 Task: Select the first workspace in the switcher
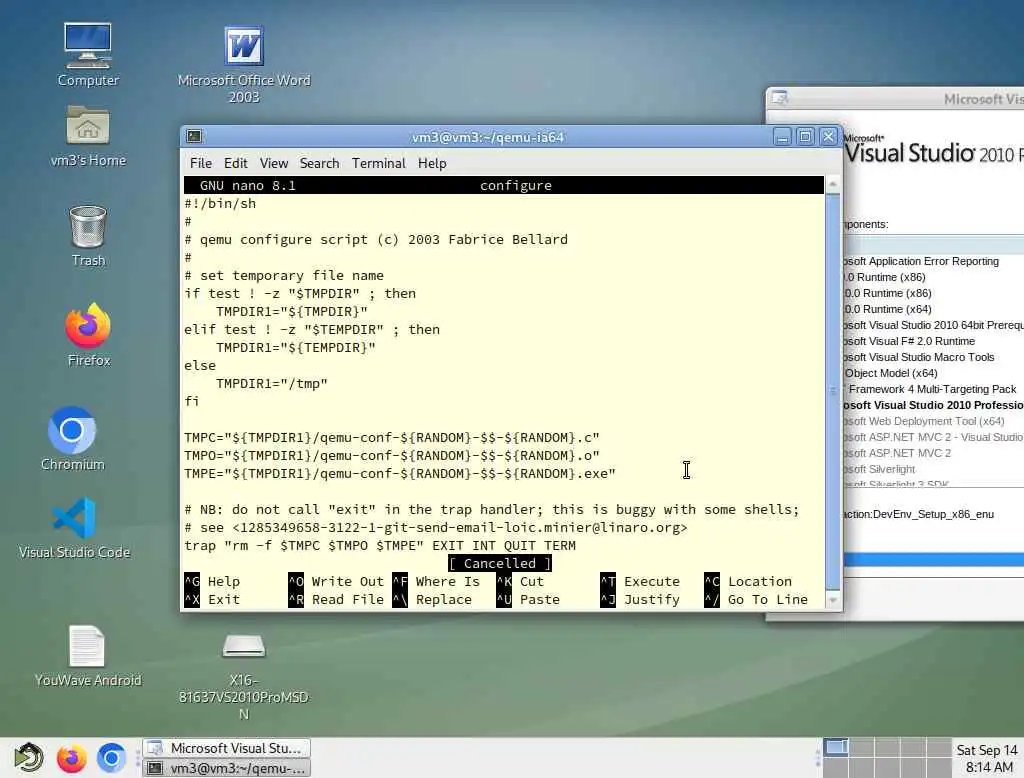835,747
